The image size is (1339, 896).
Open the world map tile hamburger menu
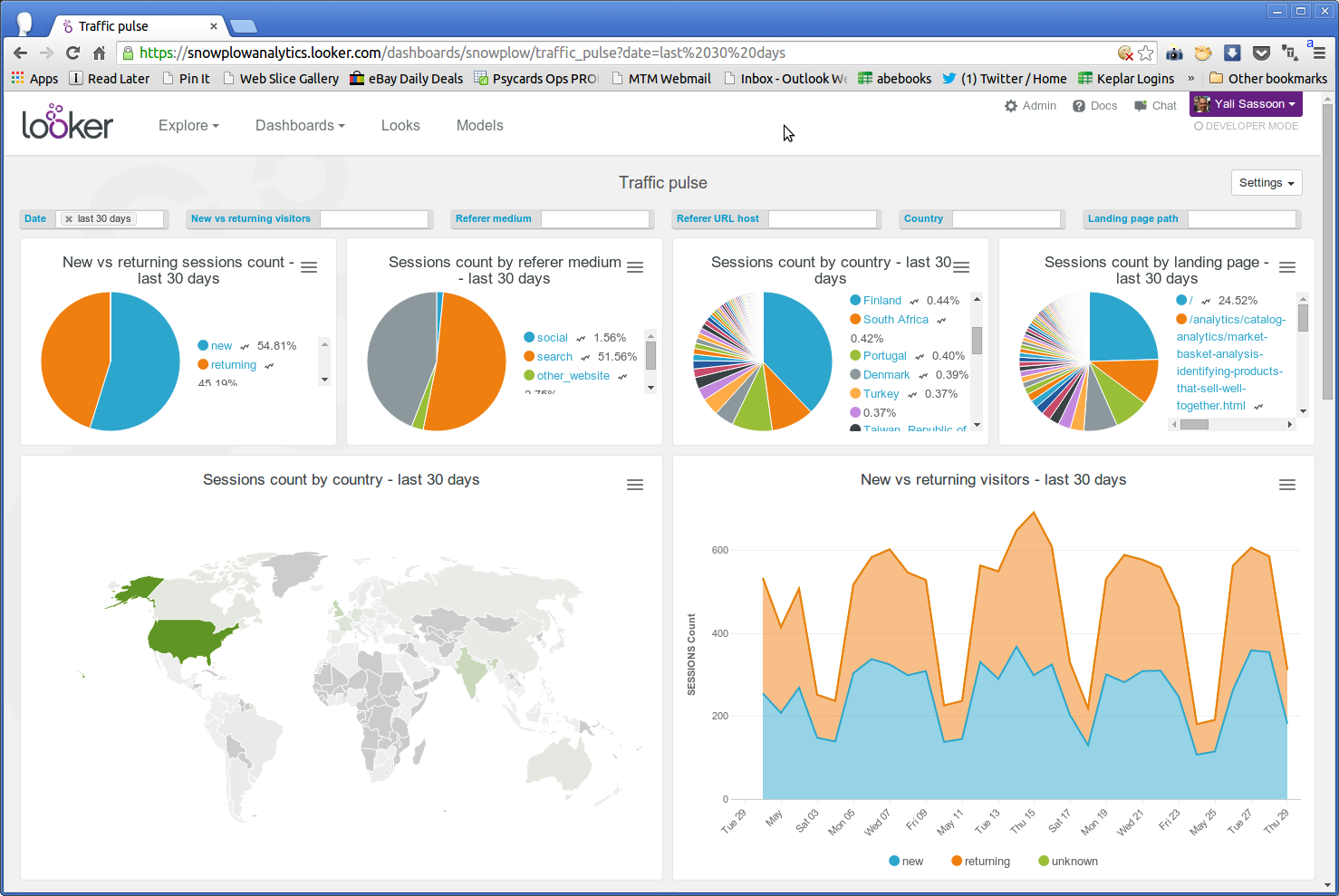point(635,485)
